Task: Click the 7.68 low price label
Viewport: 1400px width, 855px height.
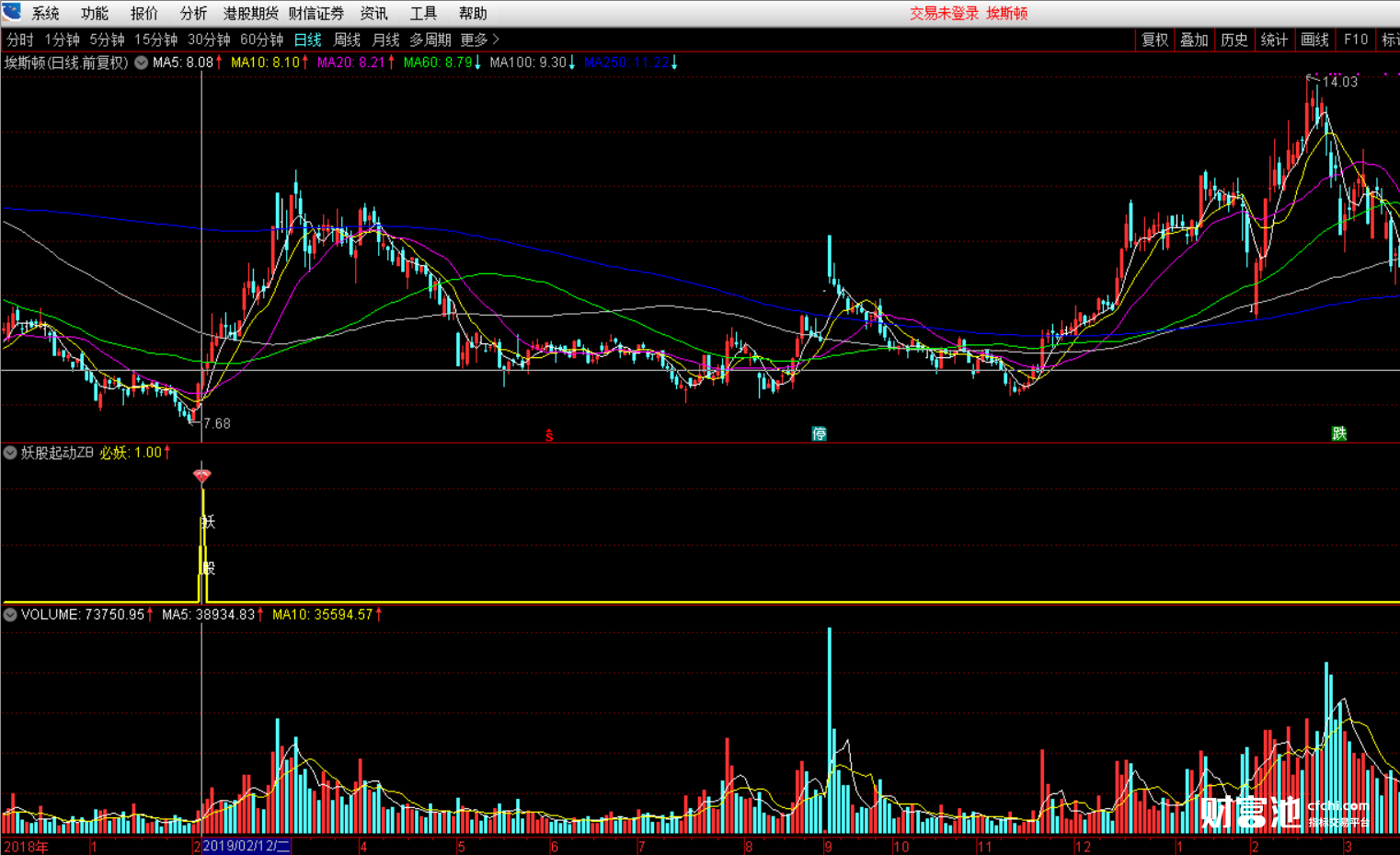Action: coord(217,423)
